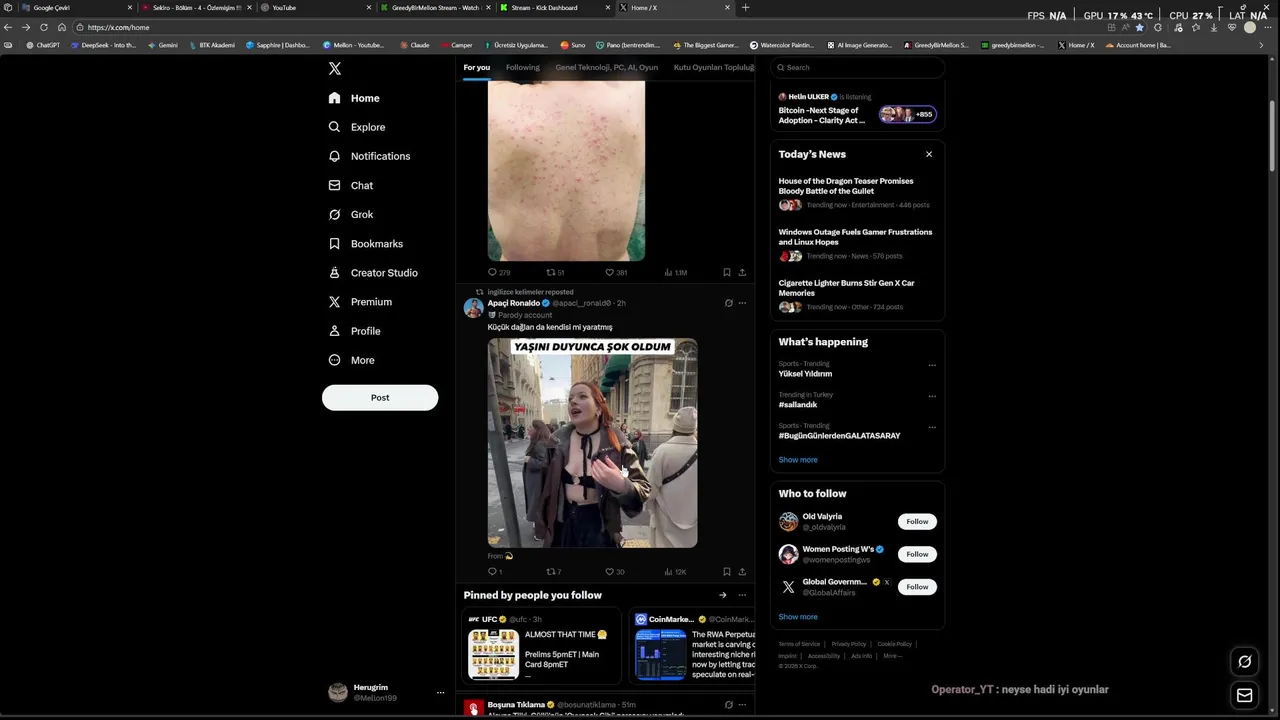View analytics of the Apaçi Ronaldo post

(x=675, y=572)
